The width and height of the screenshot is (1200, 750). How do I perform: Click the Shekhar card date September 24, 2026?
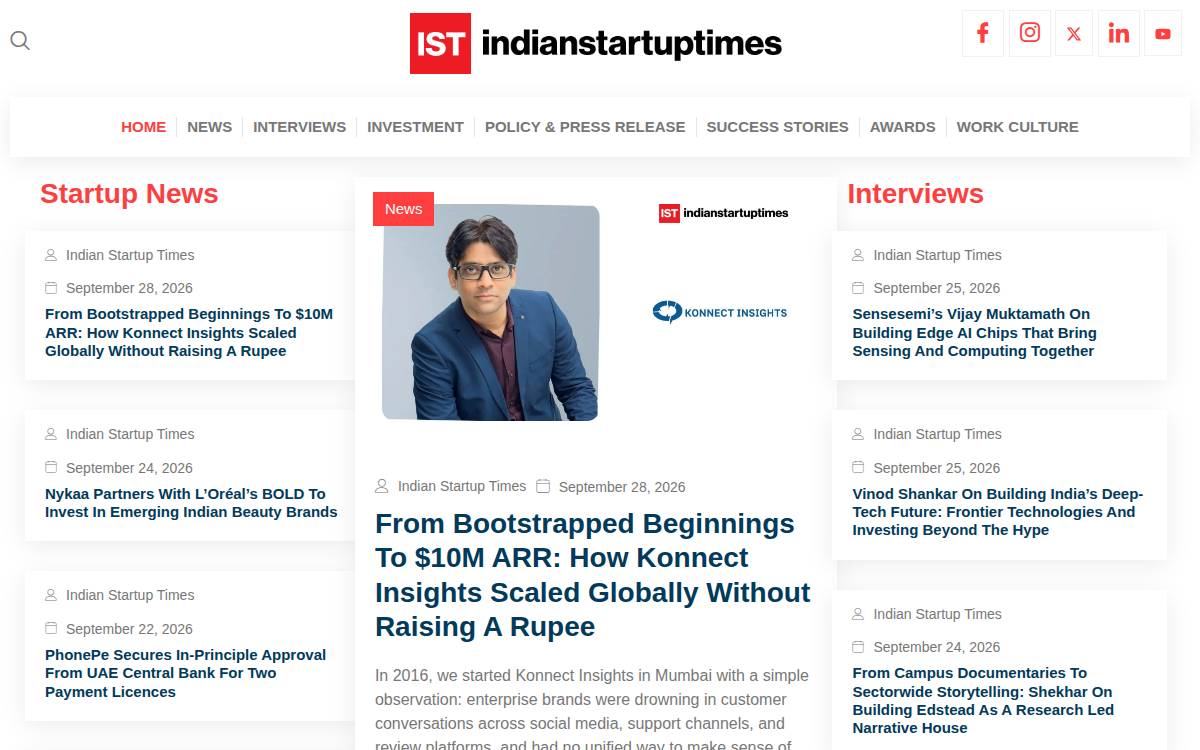[x=936, y=647]
